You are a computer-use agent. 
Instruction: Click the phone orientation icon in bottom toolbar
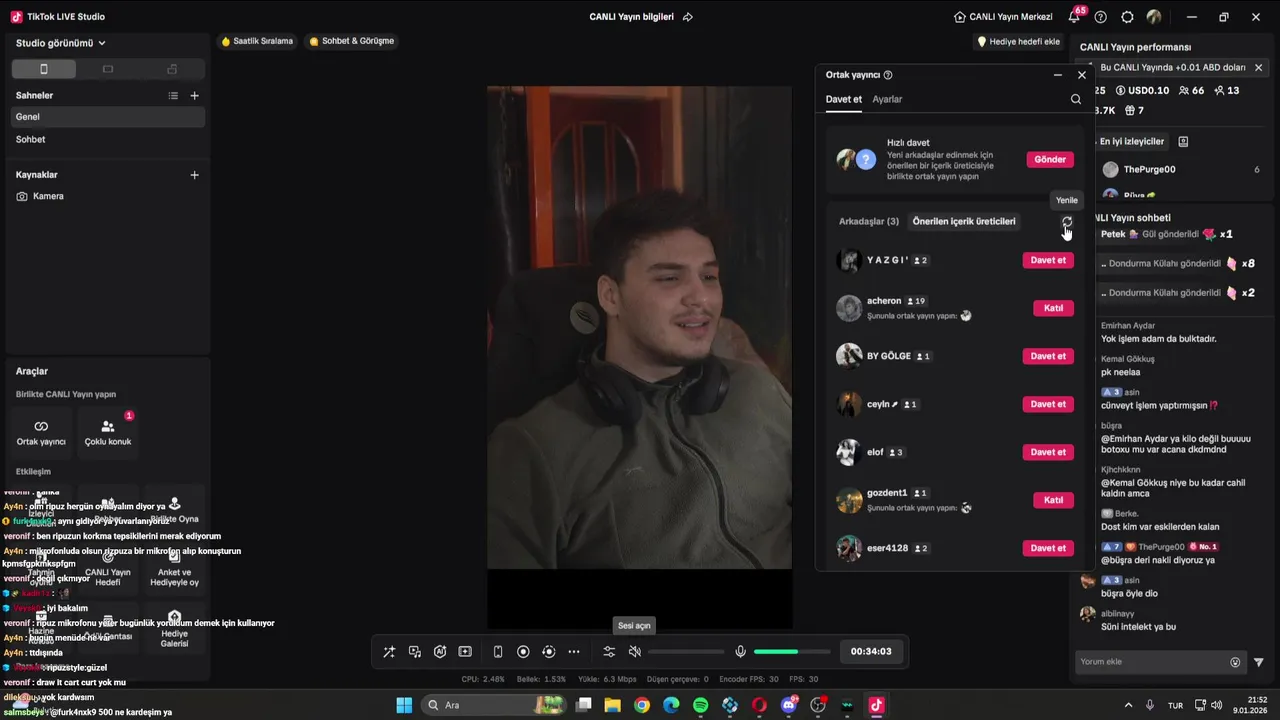click(498, 652)
